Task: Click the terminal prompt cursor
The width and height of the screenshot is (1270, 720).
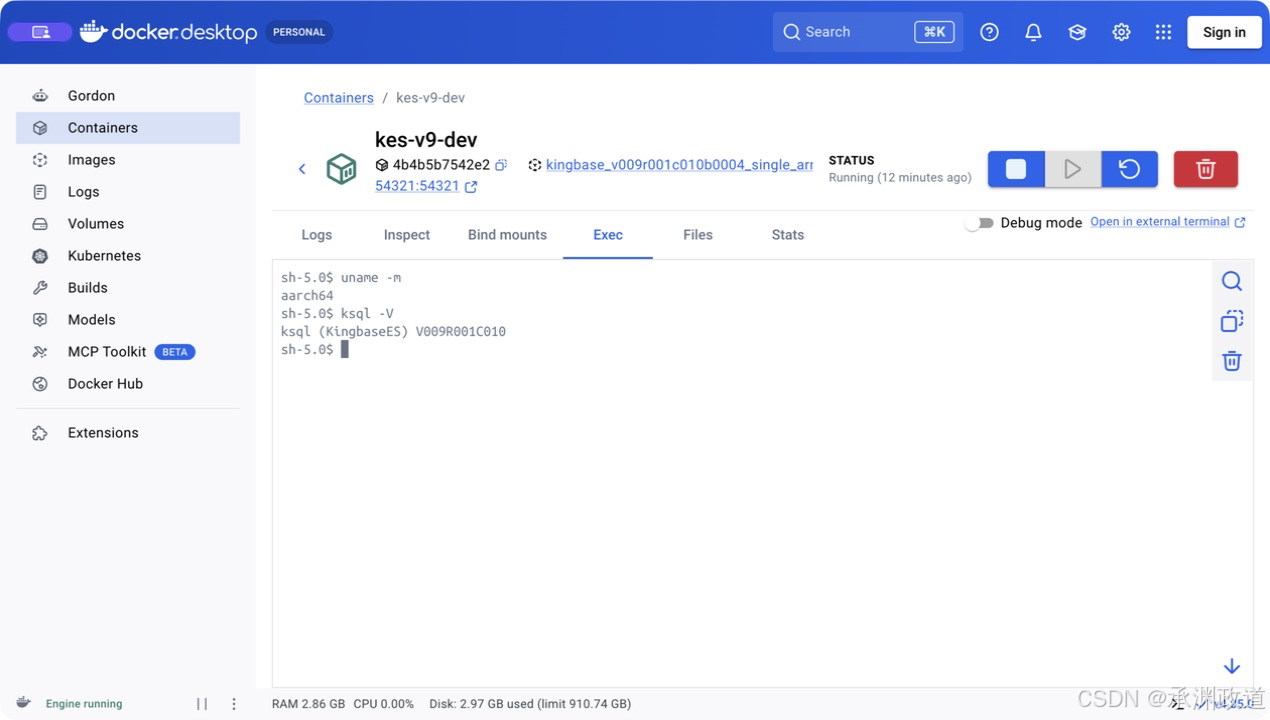Action: pyautogui.click(x=344, y=349)
